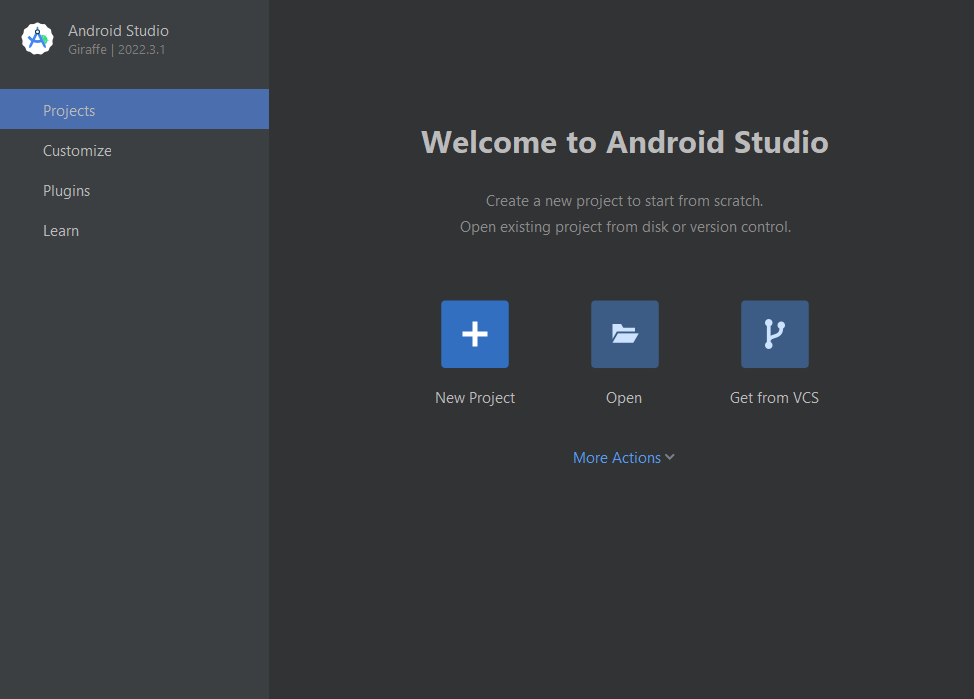Click the New Project plus icon
974x699 pixels.
point(475,334)
